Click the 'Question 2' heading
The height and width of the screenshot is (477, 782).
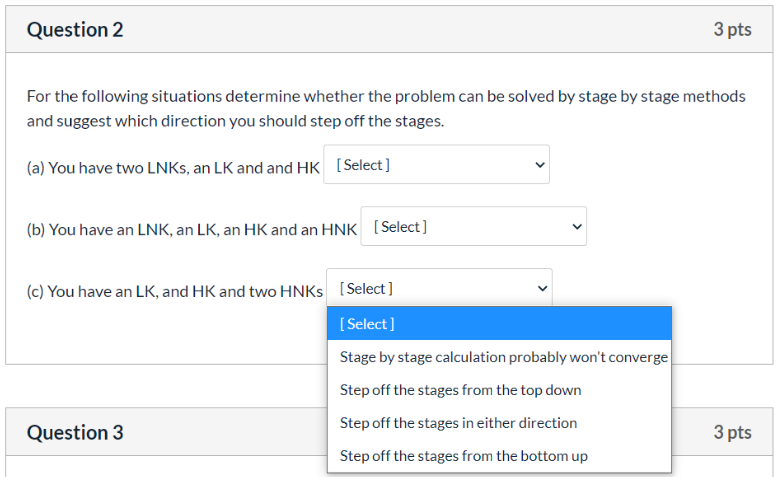pos(75,30)
